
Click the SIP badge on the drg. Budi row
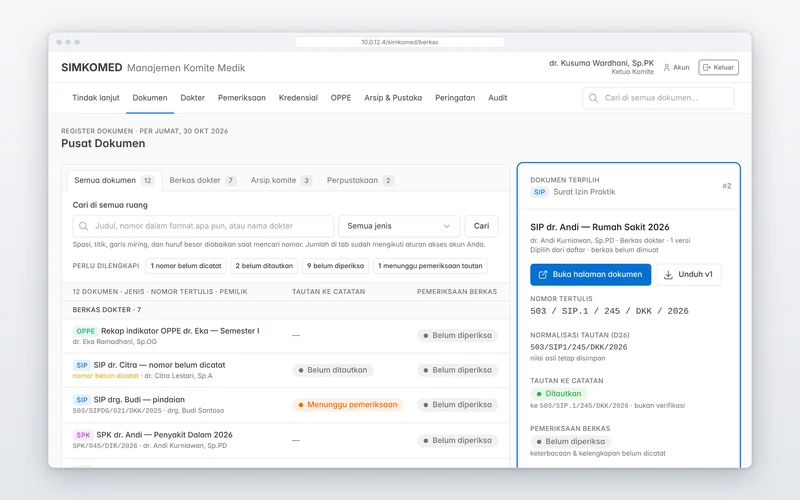(x=82, y=400)
